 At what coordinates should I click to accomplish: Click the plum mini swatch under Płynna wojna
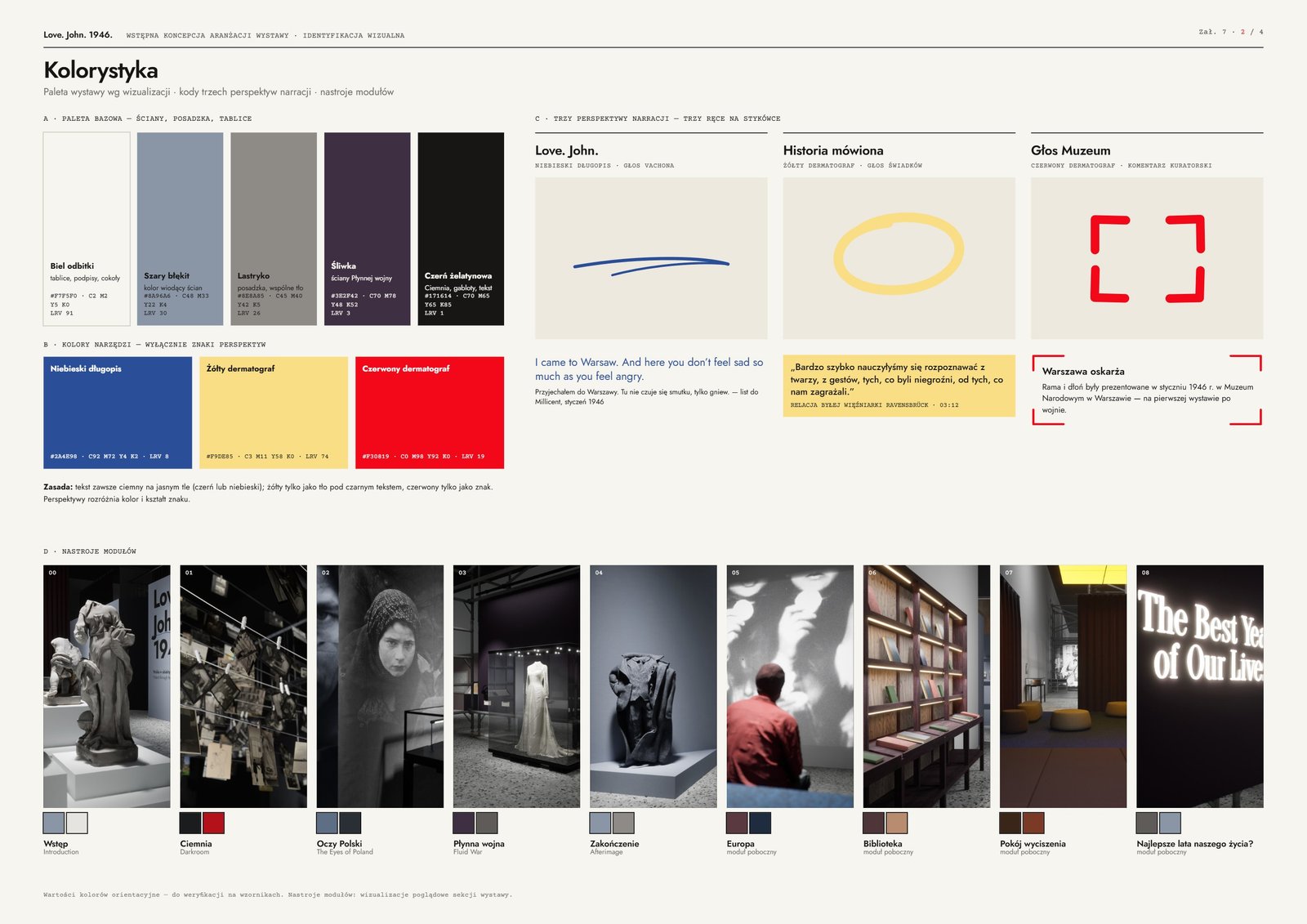pyautogui.click(x=464, y=823)
